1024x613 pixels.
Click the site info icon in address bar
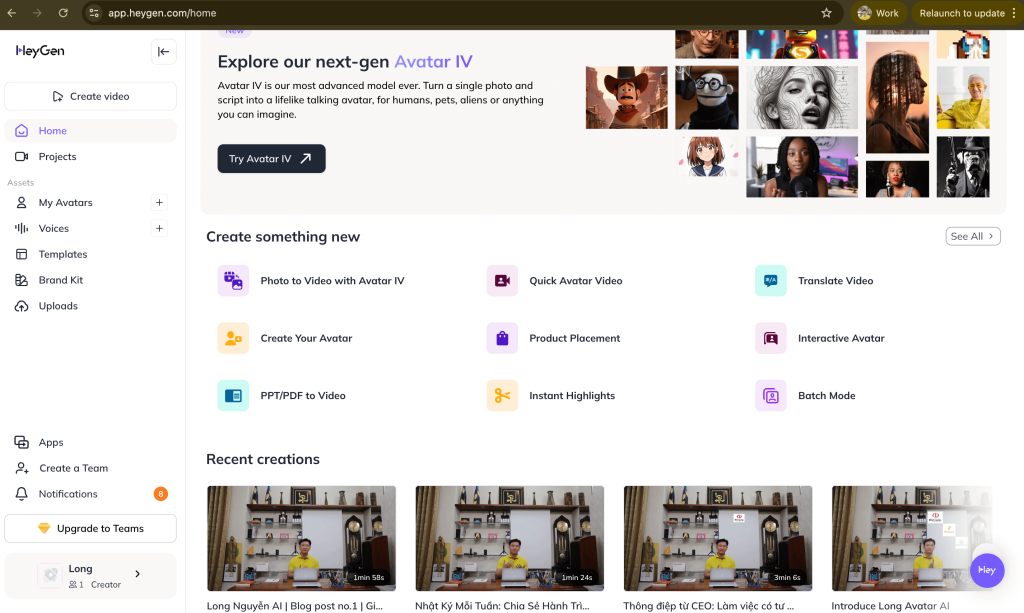pos(94,13)
